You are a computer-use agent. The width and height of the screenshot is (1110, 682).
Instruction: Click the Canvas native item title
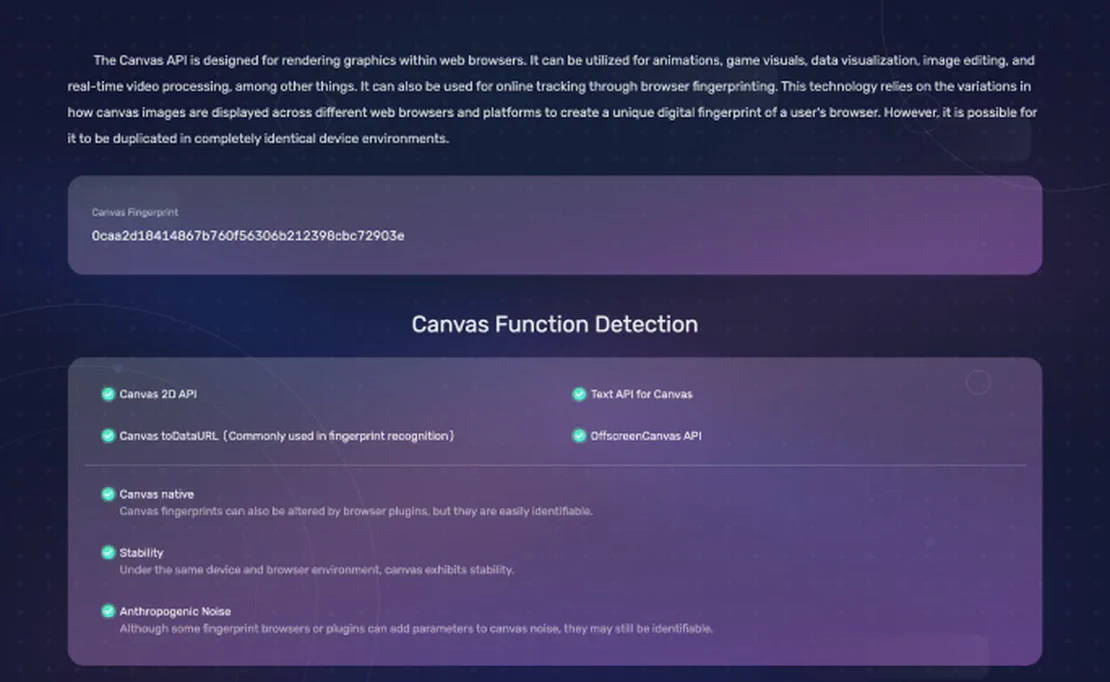pos(156,494)
